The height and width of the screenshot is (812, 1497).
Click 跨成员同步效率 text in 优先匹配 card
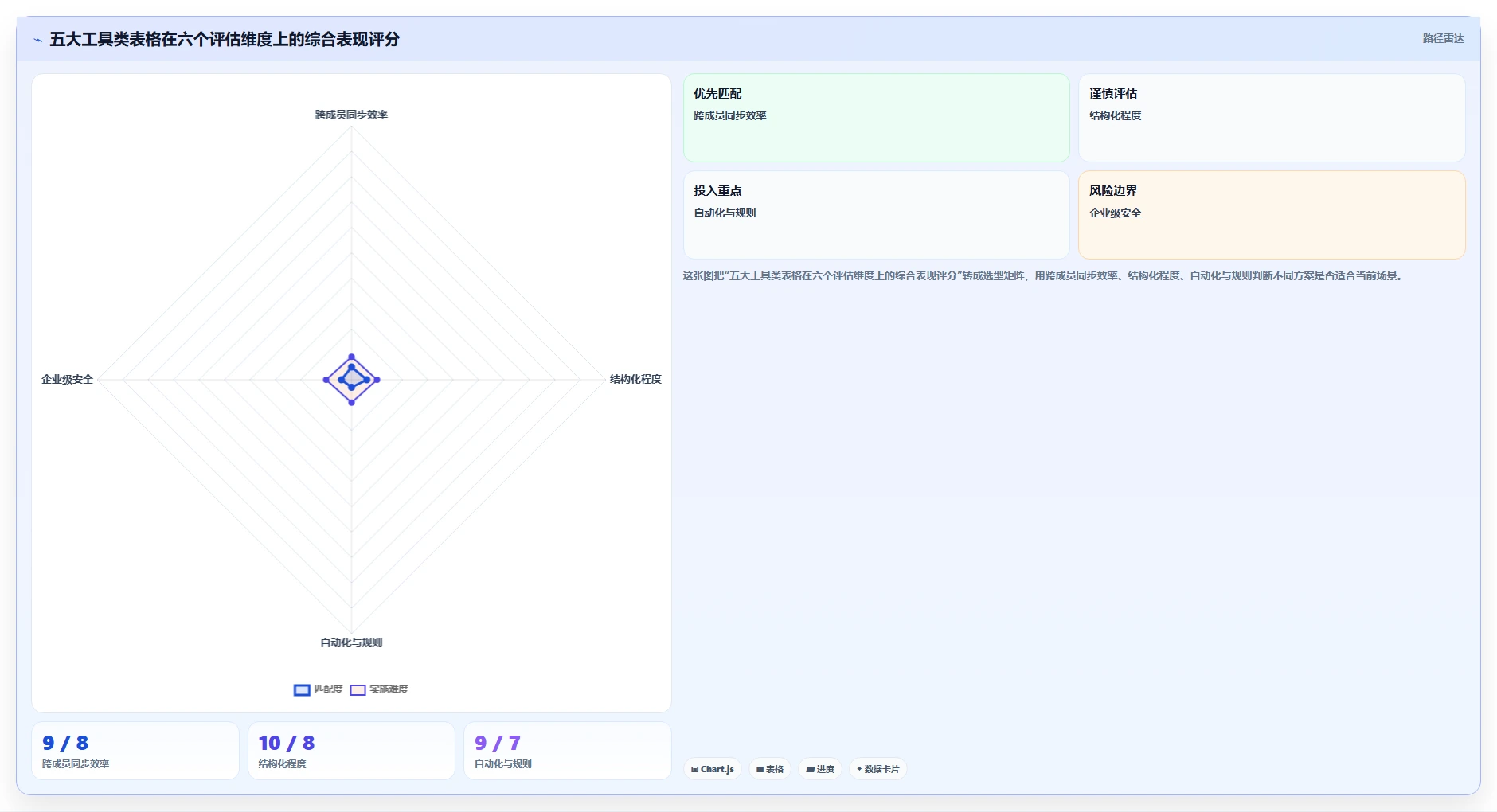[x=730, y=115]
